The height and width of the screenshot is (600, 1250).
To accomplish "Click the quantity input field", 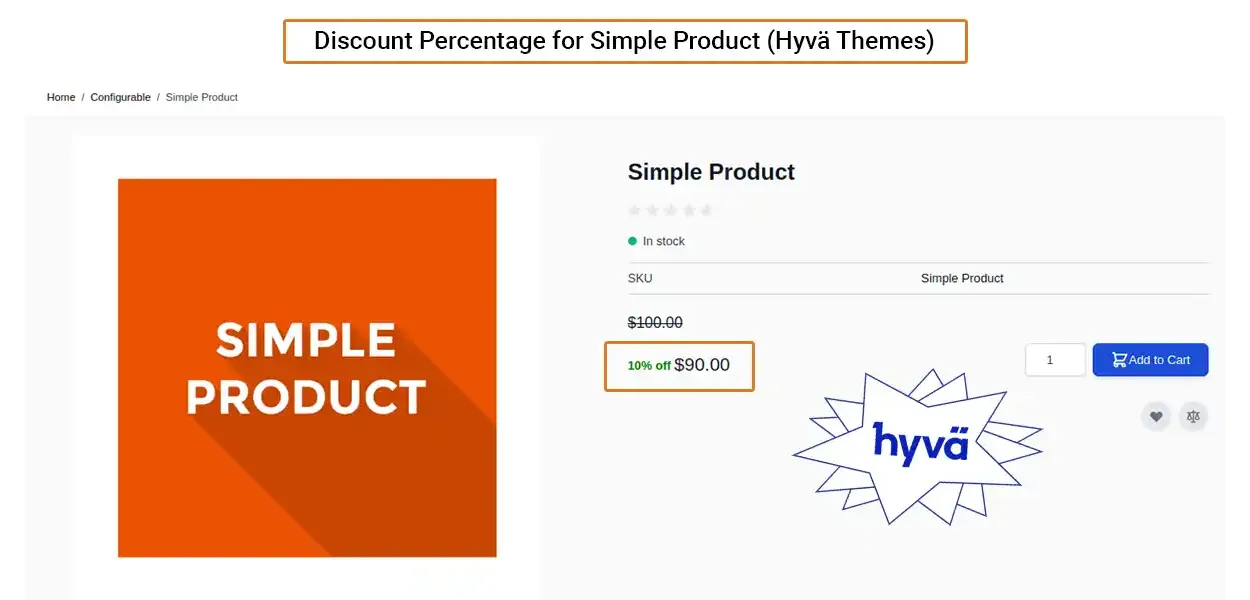I will [x=1055, y=359].
